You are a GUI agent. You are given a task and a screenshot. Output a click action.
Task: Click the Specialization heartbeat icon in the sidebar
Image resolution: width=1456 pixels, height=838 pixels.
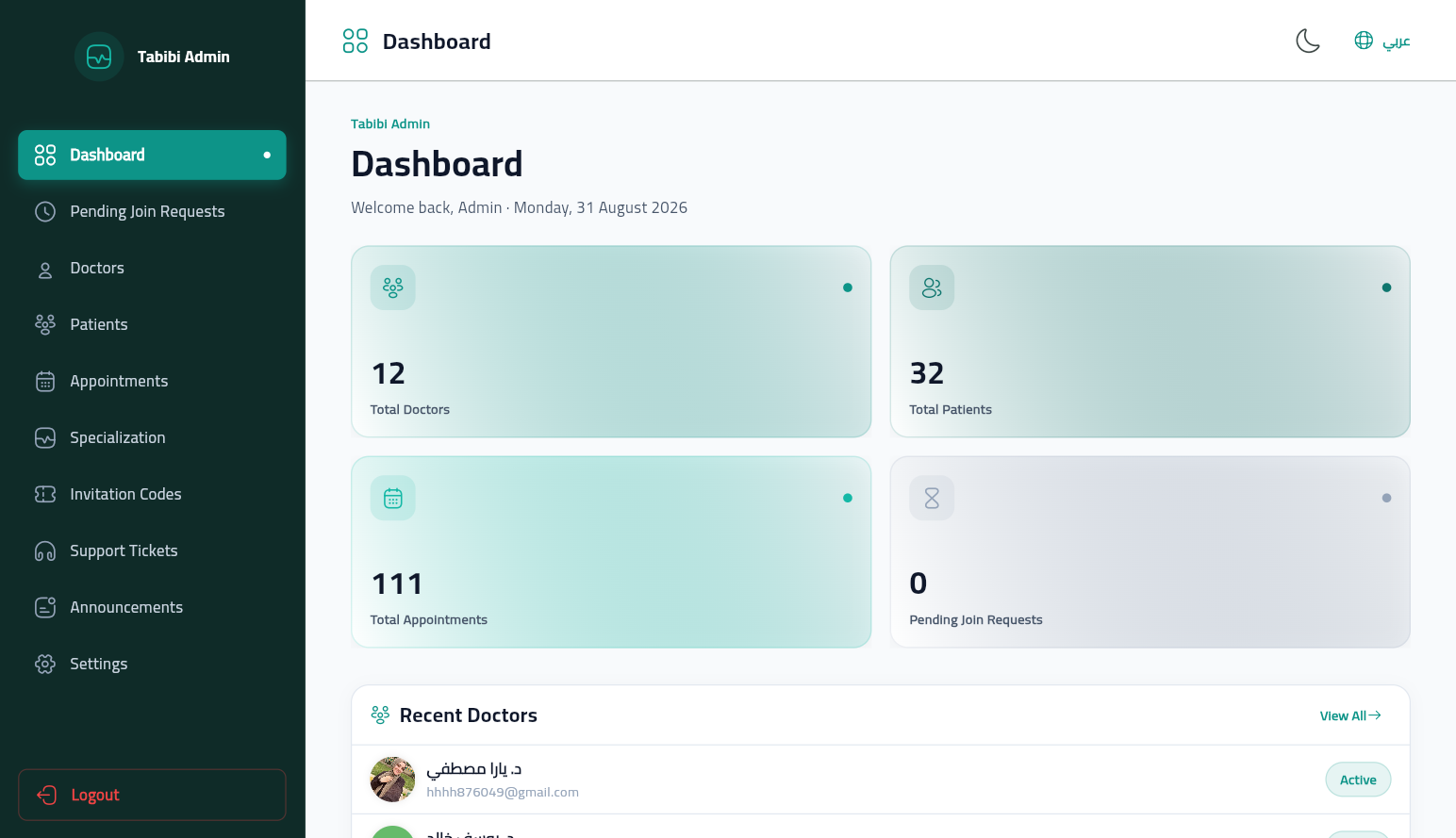pos(45,437)
